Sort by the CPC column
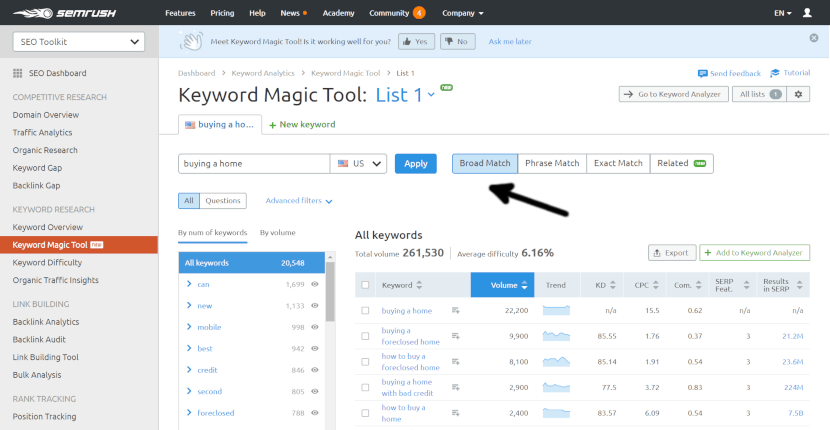This screenshot has width=830, height=430. [x=655, y=285]
